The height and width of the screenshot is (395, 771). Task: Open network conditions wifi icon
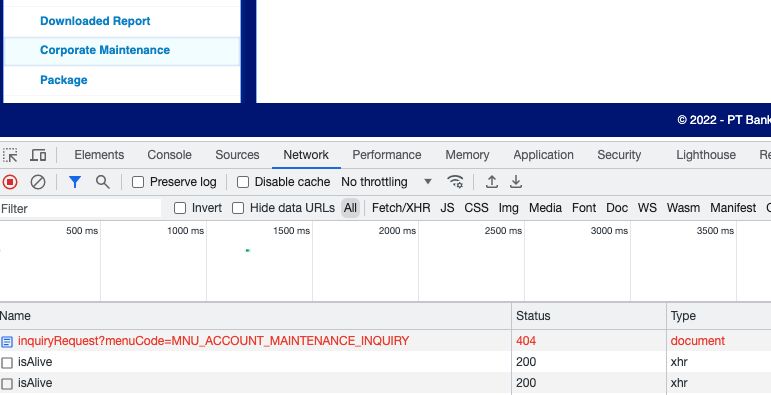point(455,182)
